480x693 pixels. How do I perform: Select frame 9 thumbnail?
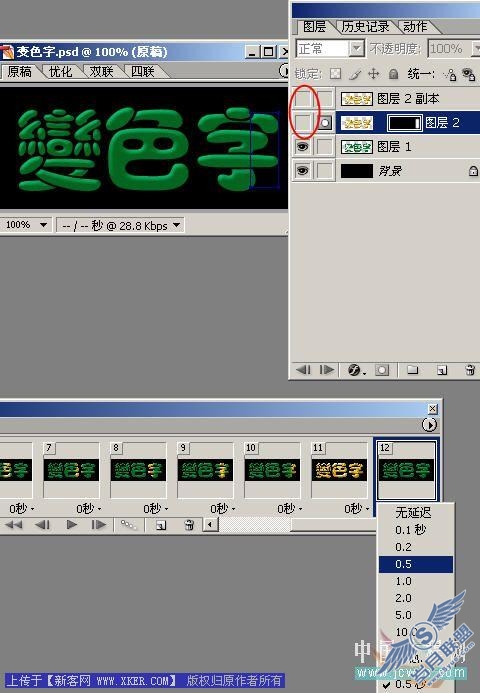205,470
